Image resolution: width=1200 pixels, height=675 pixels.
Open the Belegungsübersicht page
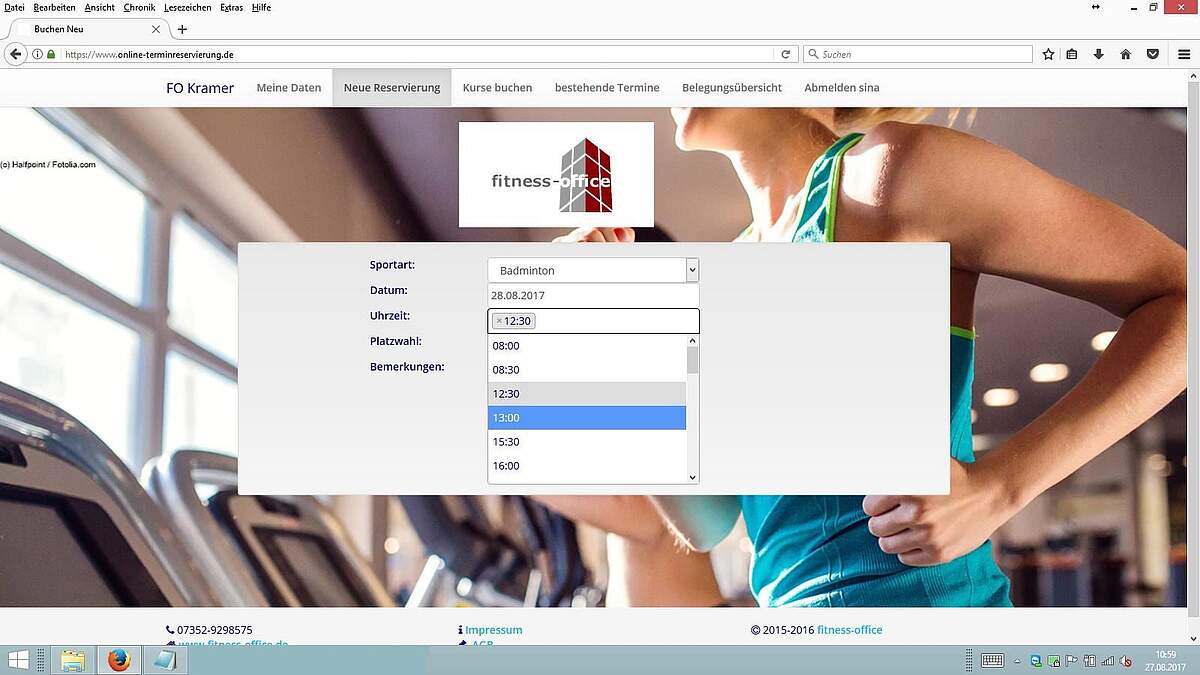732,88
